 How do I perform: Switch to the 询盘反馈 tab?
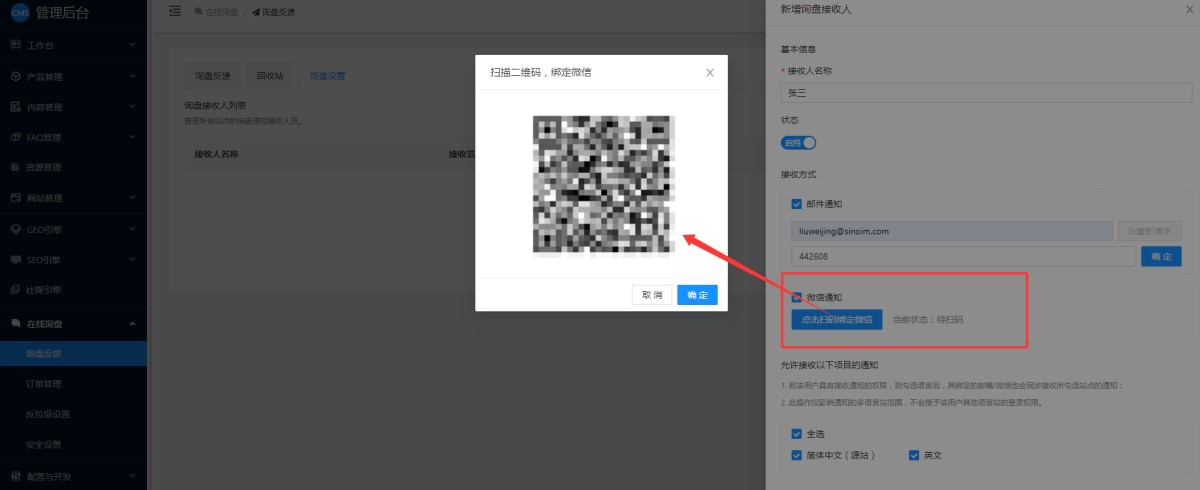(212, 76)
